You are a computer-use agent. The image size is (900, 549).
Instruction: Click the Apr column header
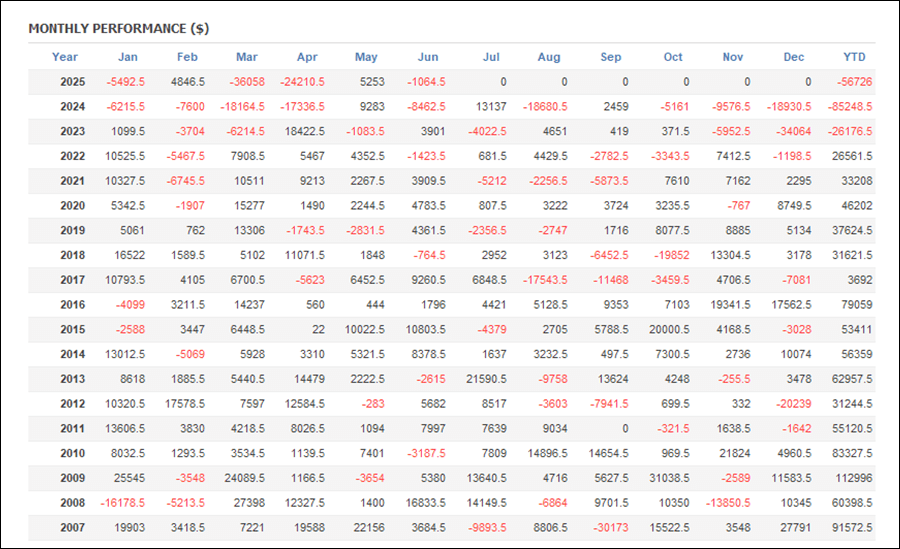click(x=307, y=57)
